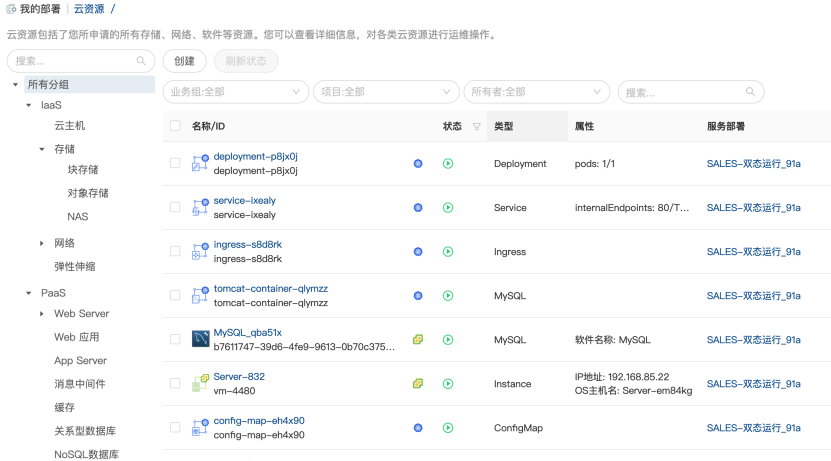This screenshot has width=831, height=461.
Task: Select 消息中间件 in the sidebar tree
Action: (x=79, y=384)
